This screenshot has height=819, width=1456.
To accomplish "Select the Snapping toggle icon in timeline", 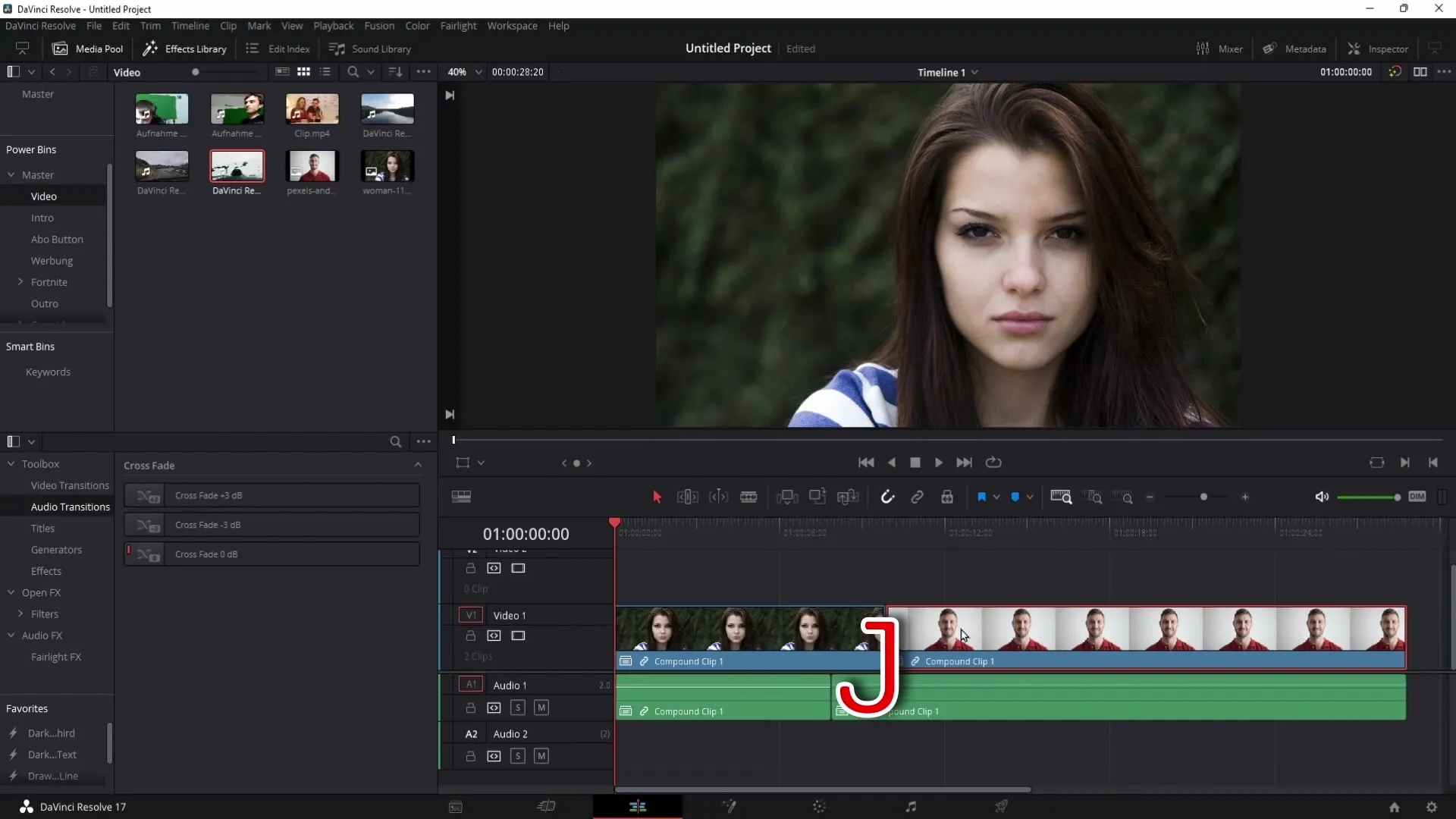I will (886, 497).
